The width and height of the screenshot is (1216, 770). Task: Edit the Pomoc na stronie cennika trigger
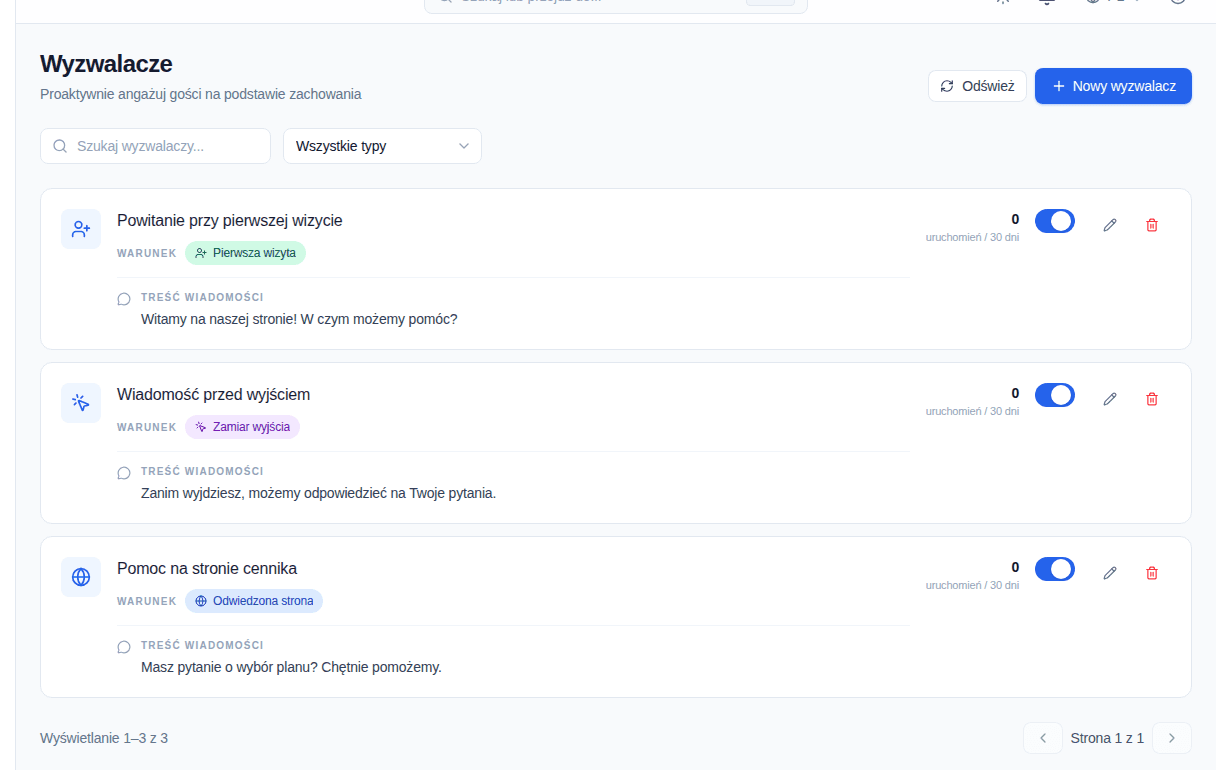coord(1110,573)
